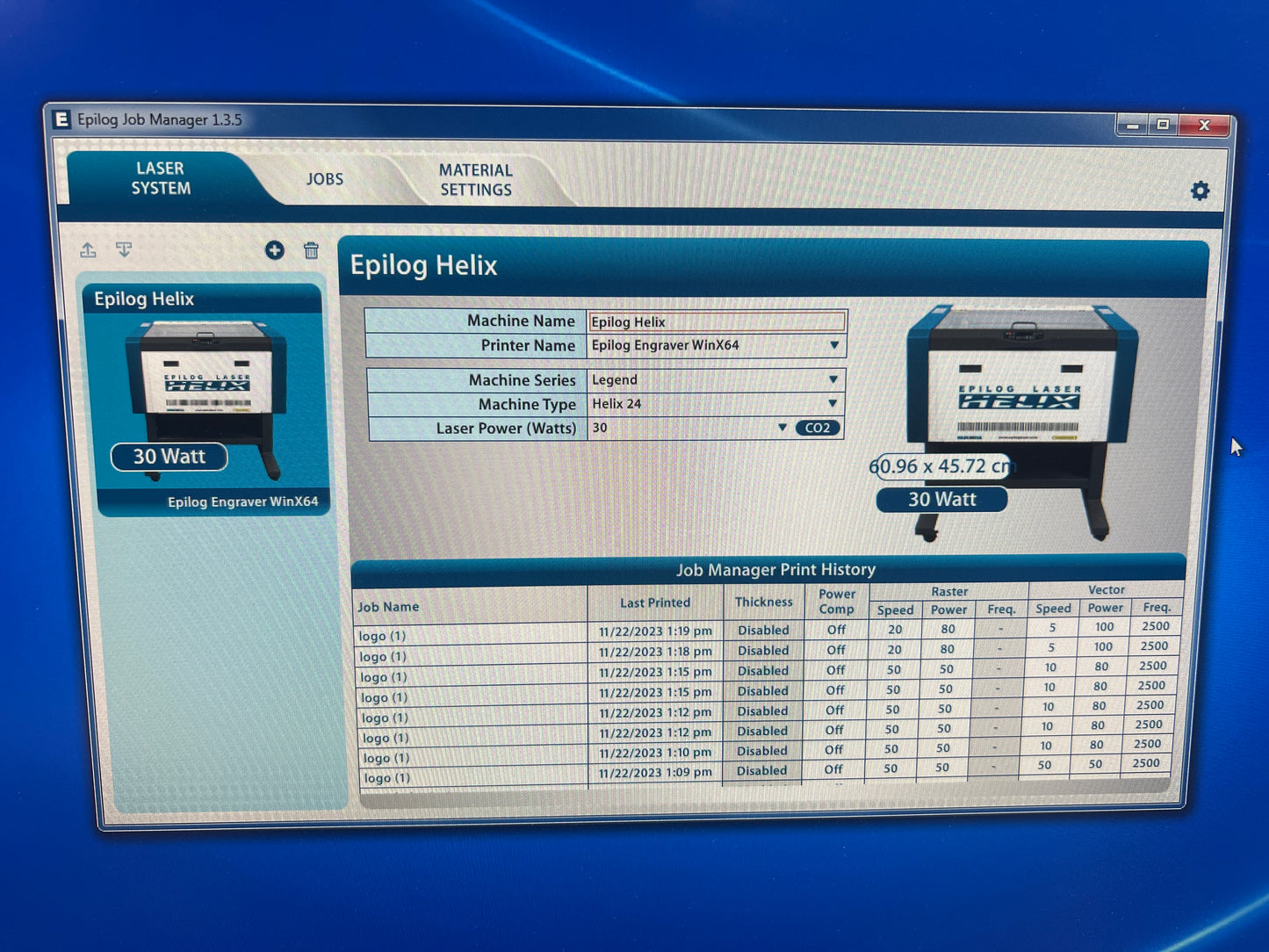Screen dimensions: 1269x952
Task: Expand the Machine Series dropdown
Action: coord(833,379)
